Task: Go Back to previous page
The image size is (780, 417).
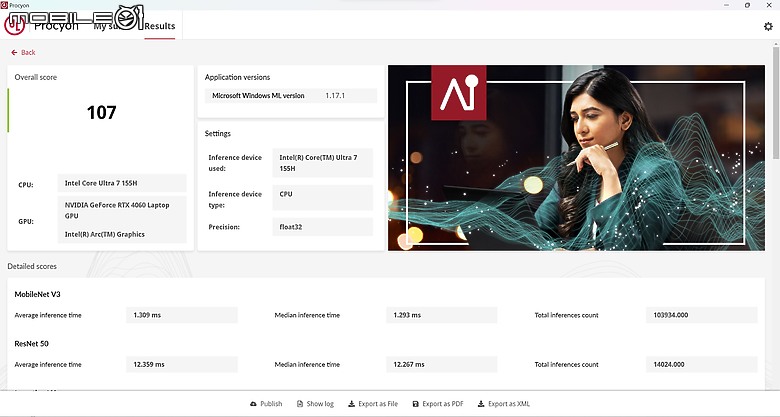Action: point(23,52)
